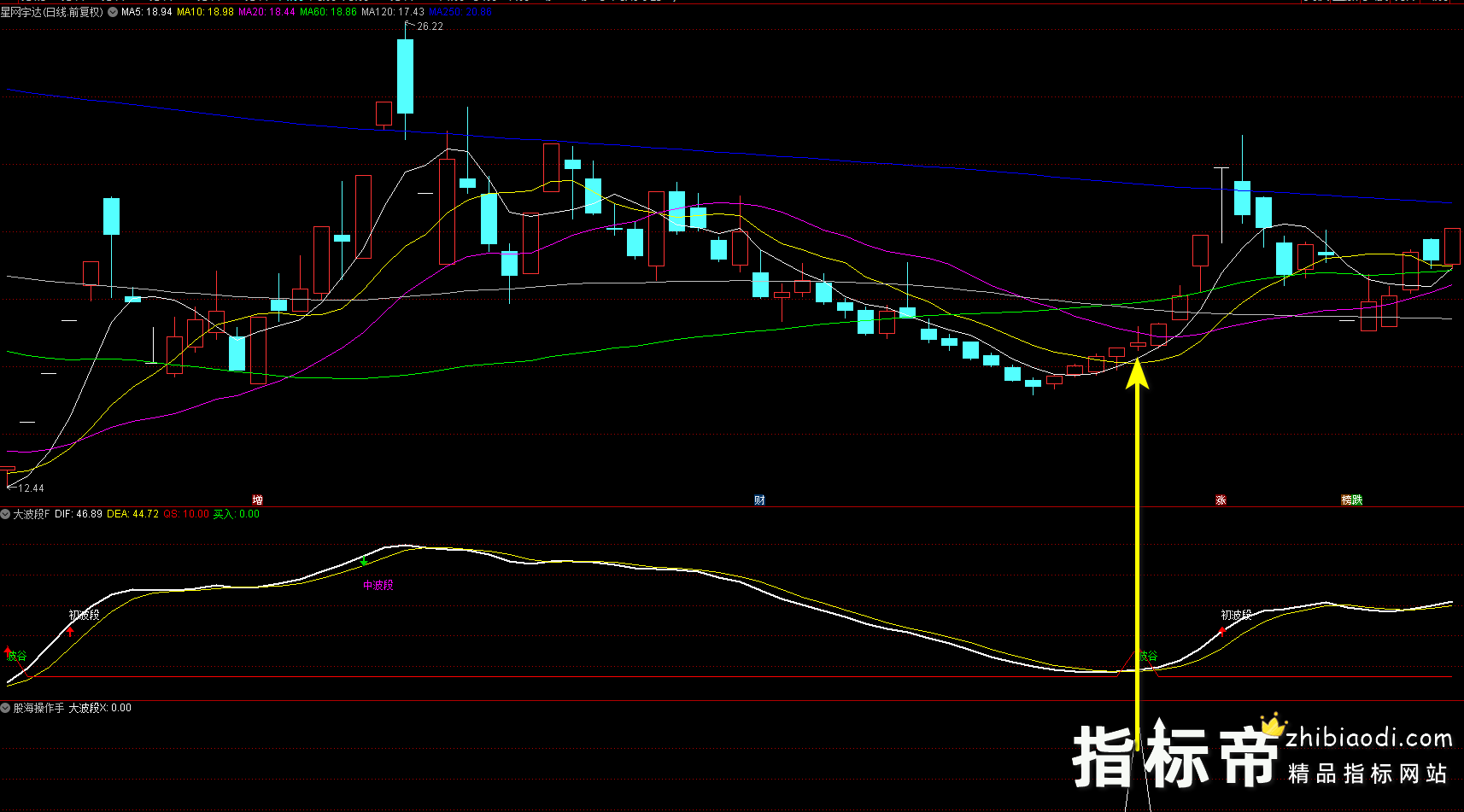Image resolution: width=1464 pixels, height=812 pixels.
Task: Open the dropdown beside 星网宇达 chart title
Action: (x=113, y=12)
